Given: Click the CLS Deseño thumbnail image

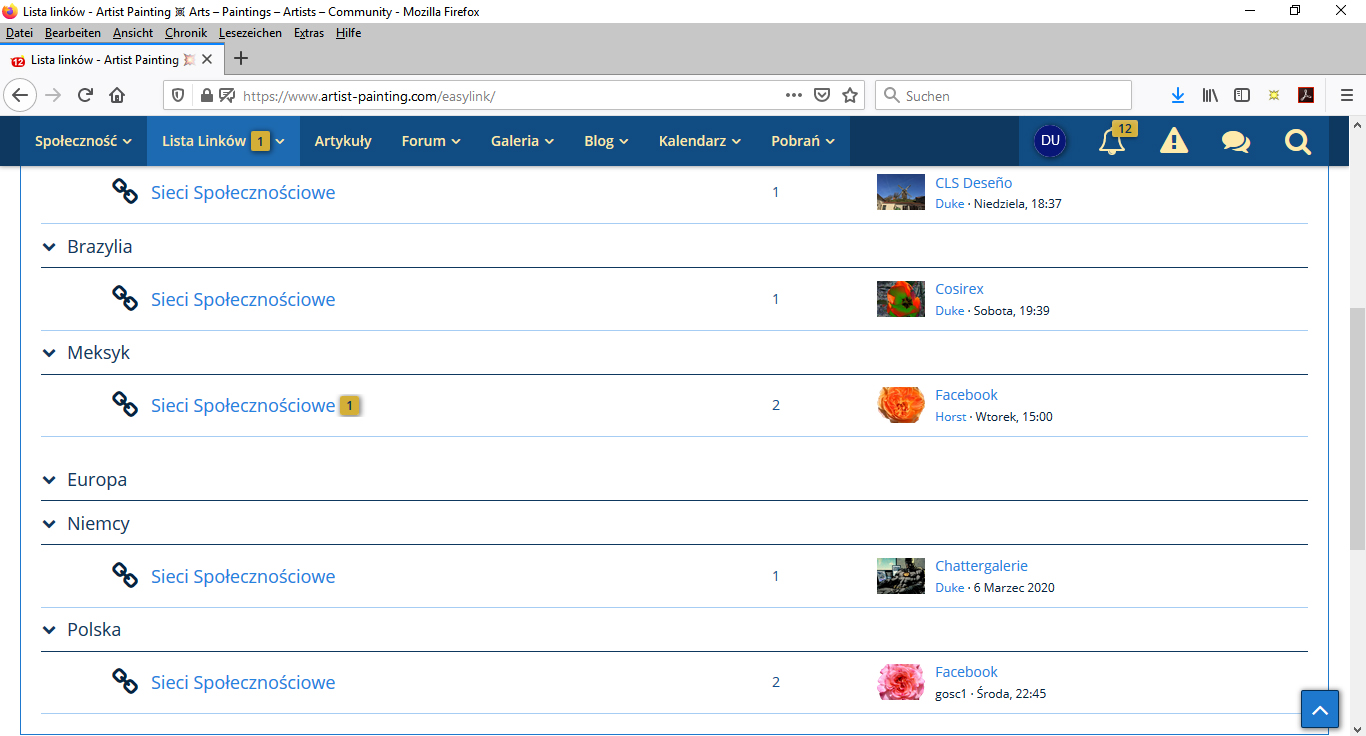Looking at the screenshot, I should 900,192.
